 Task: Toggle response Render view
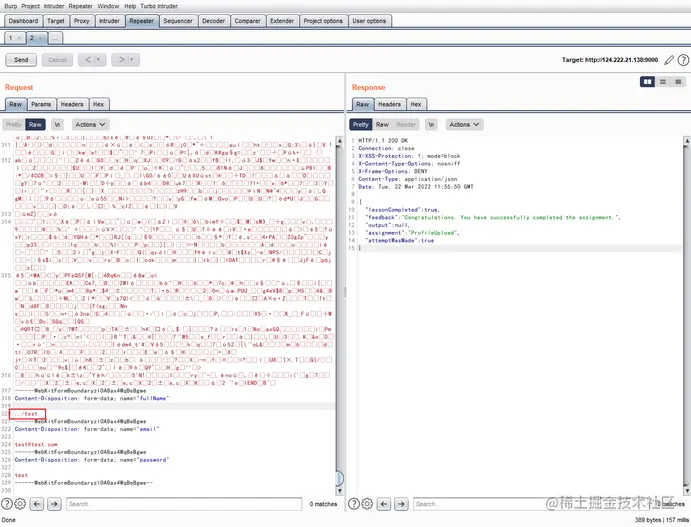(x=406, y=125)
